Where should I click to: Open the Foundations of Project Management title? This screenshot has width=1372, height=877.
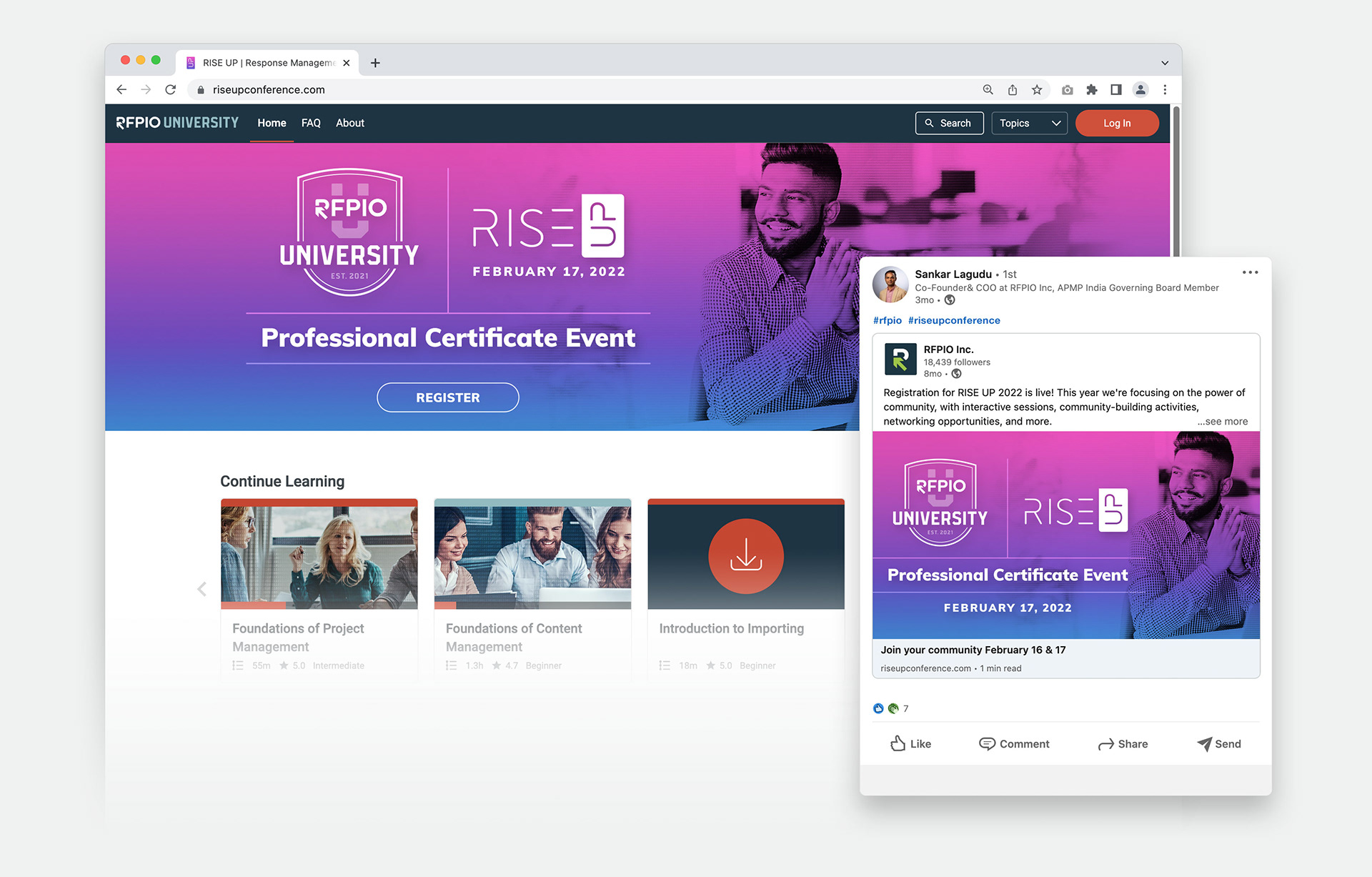(298, 637)
